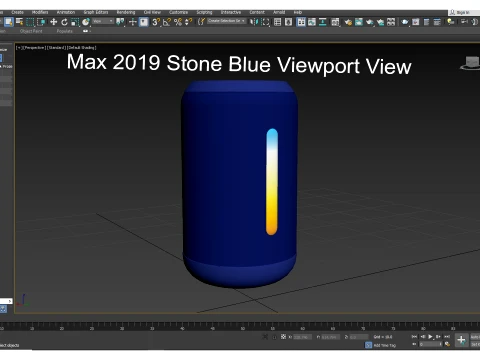This screenshot has width=480, height=360.
Task: Switch to Object Paint ribbon tab
Action: click(x=31, y=31)
